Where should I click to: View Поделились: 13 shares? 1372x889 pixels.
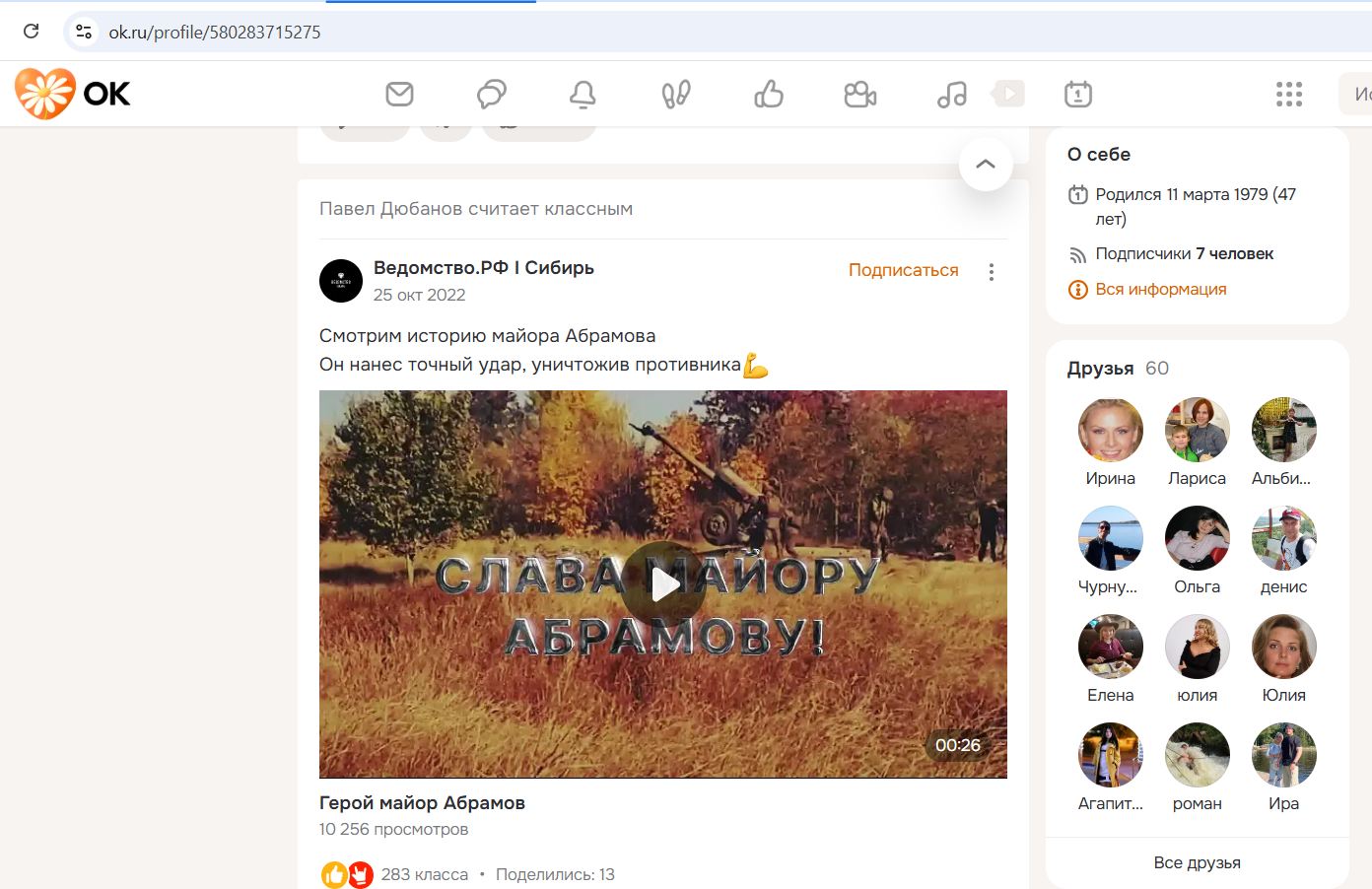[x=555, y=874]
